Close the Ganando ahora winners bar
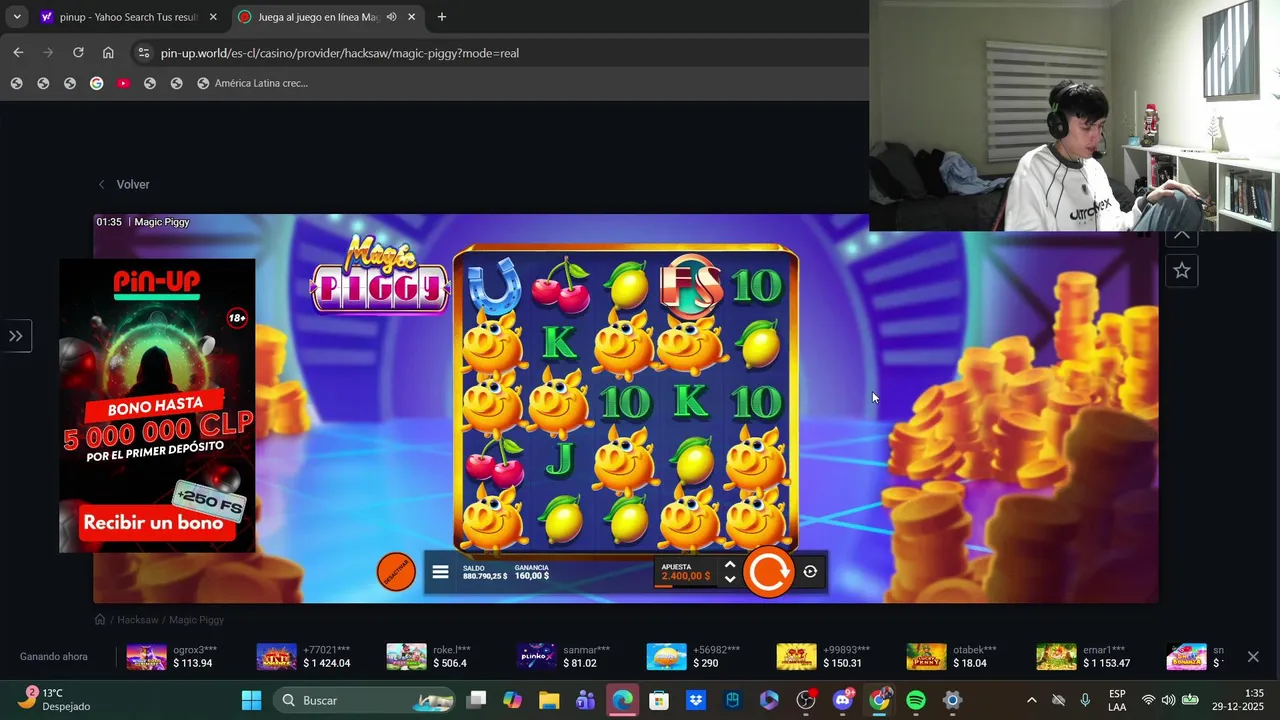This screenshot has width=1280, height=720. [1253, 657]
